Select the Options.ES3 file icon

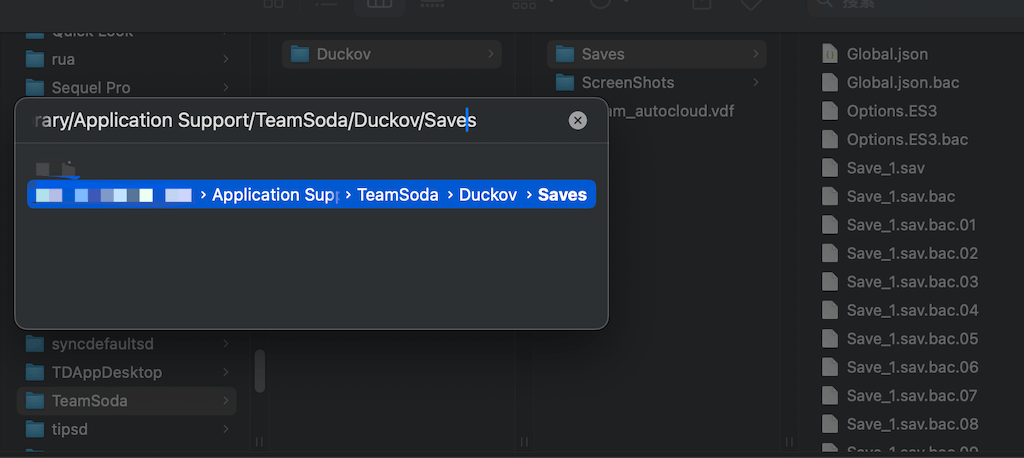(x=828, y=111)
